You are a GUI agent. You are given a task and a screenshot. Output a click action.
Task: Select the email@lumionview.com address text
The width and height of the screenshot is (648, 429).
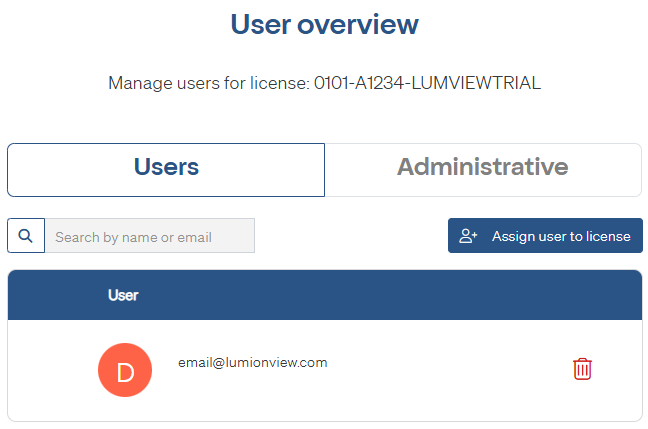click(252, 362)
